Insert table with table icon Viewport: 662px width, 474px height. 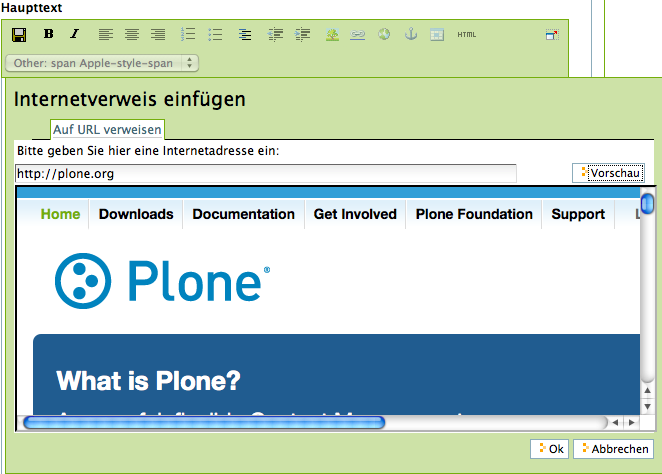437,35
